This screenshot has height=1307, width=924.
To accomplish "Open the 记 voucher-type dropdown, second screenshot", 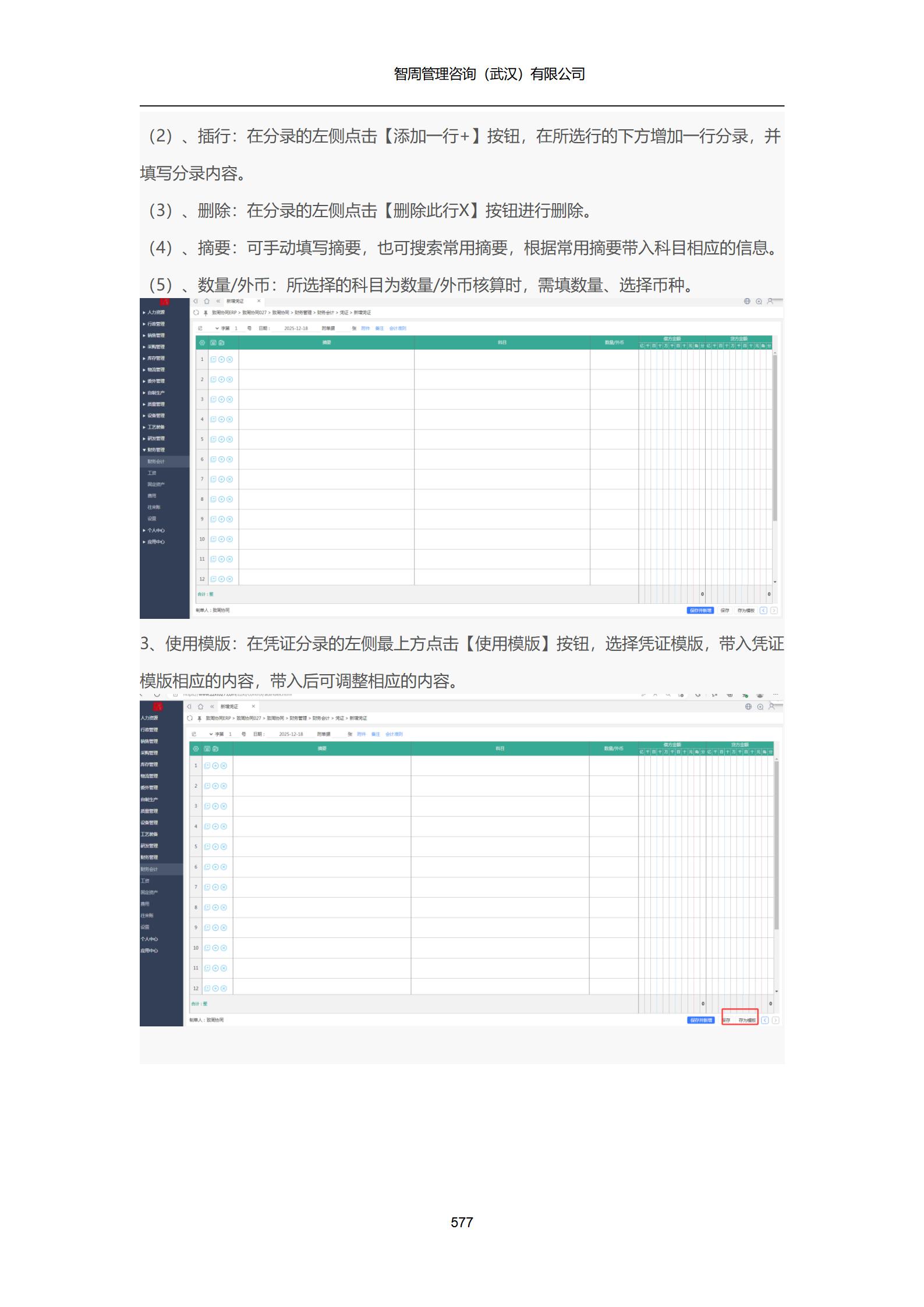I will coord(203,734).
